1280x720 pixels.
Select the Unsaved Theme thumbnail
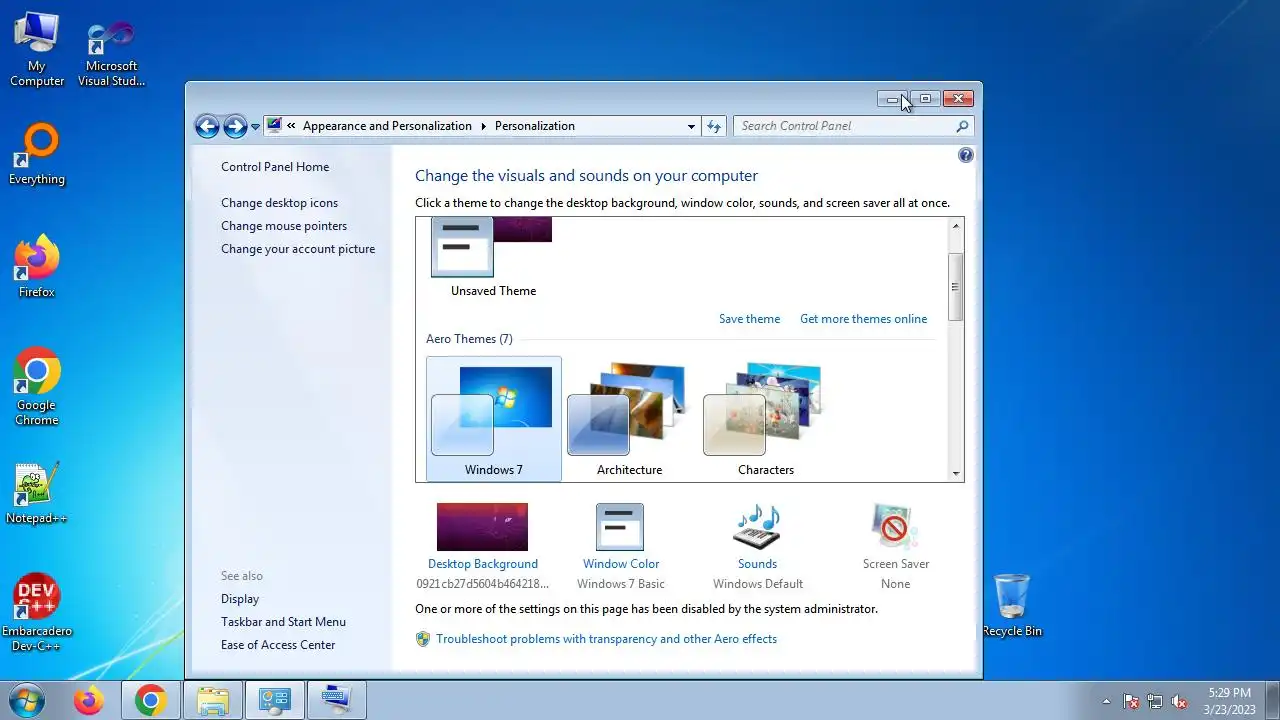pyautogui.click(x=493, y=258)
